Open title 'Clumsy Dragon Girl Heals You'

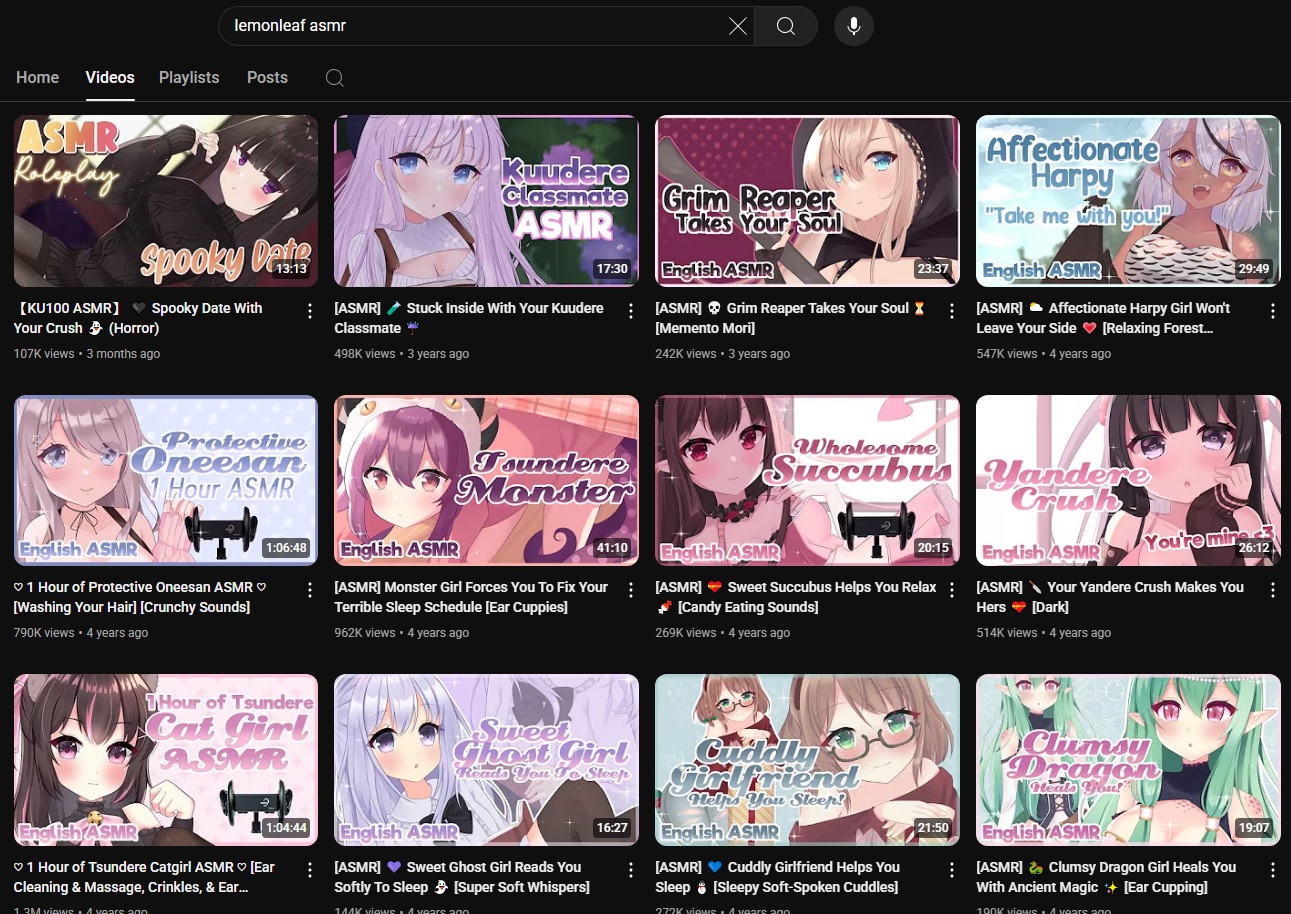pyautogui.click(x=1106, y=877)
